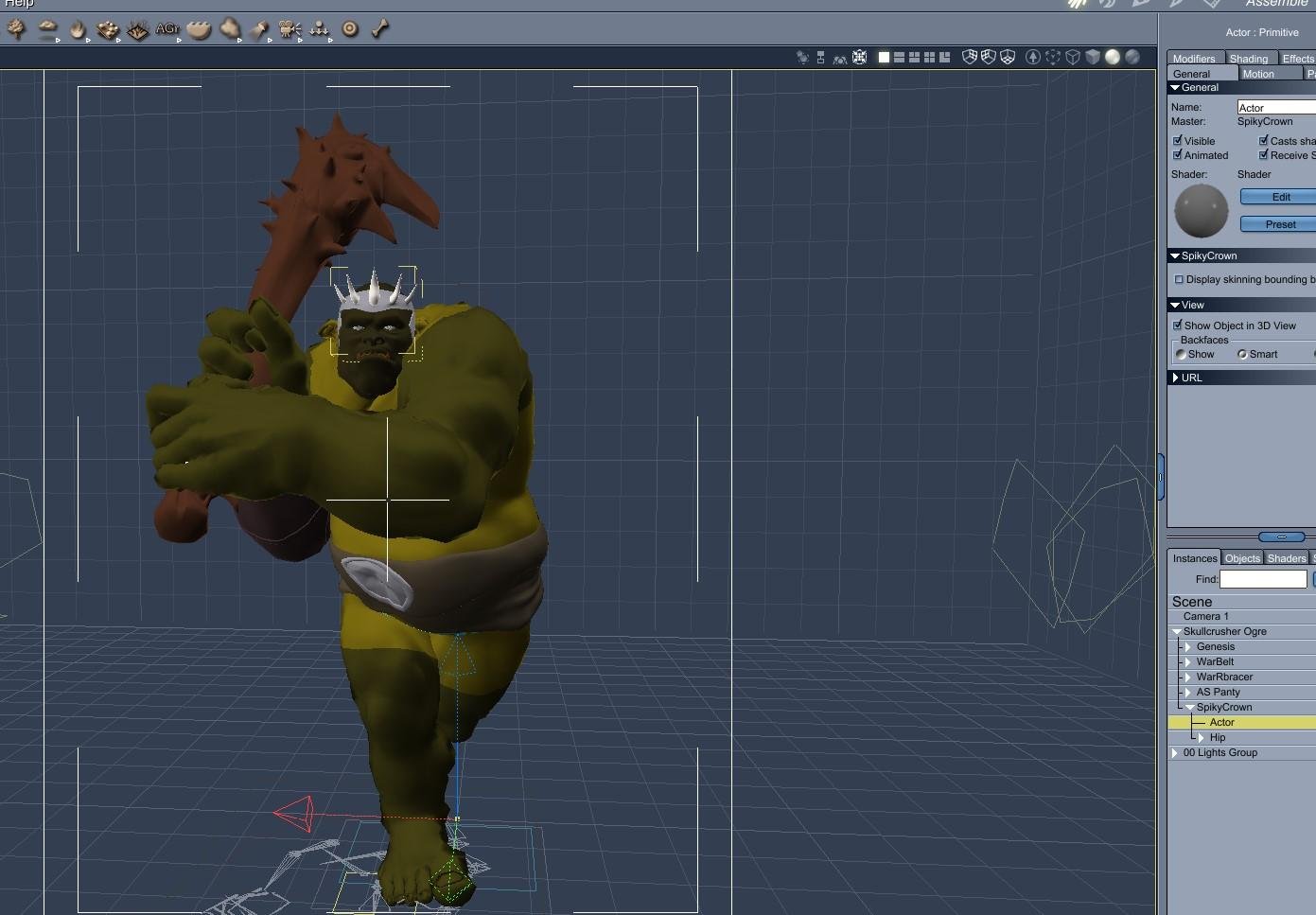This screenshot has width=1316, height=915.
Task: Select the bone tool icon
Action: coord(380,29)
